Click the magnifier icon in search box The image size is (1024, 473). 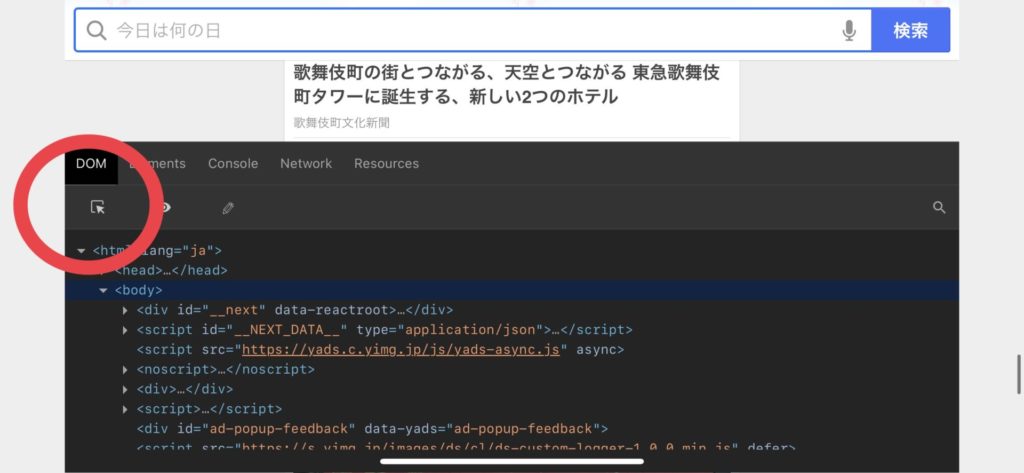(x=96, y=31)
